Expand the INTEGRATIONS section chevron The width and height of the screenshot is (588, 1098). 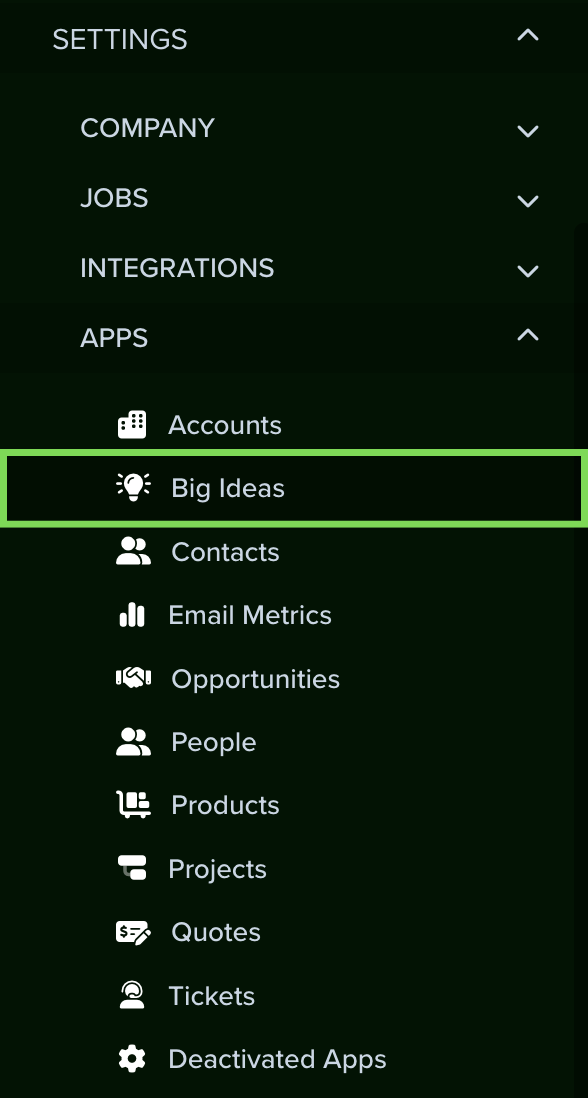pyautogui.click(x=528, y=271)
